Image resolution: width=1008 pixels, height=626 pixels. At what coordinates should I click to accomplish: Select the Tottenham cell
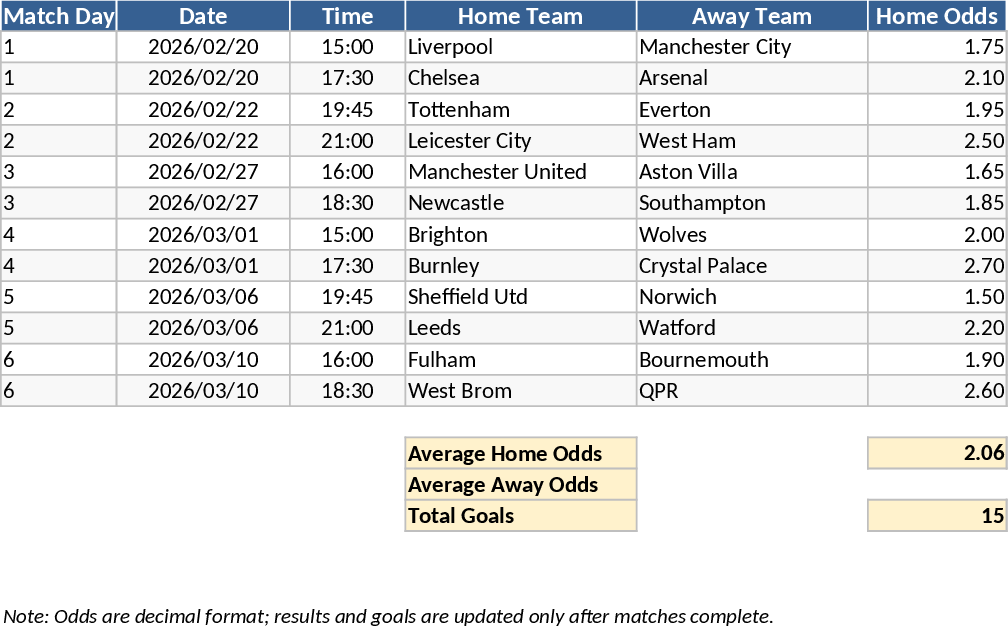tap(520, 110)
